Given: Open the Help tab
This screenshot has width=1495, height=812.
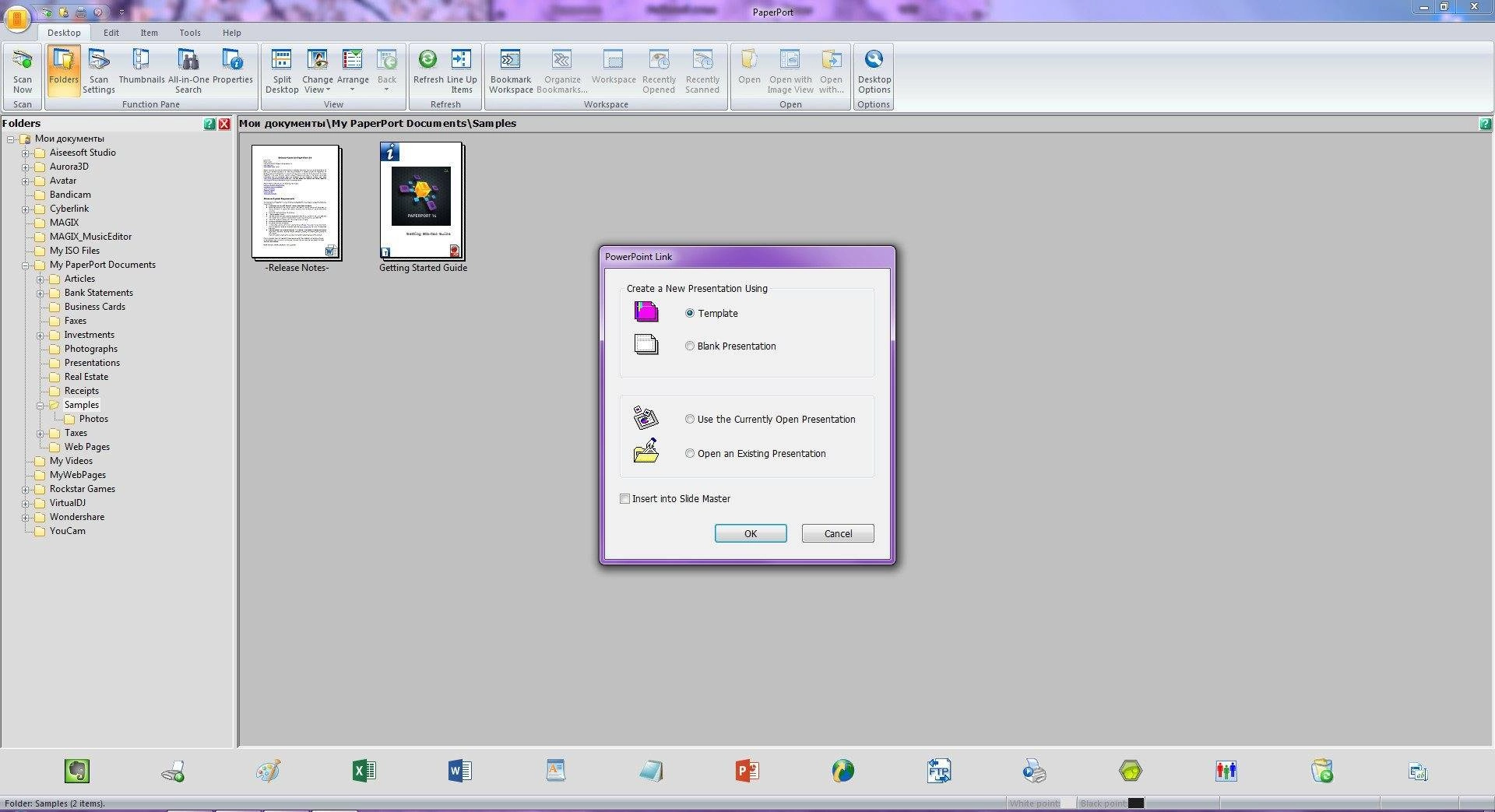Looking at the screenshot, I should tap(232, 33).
